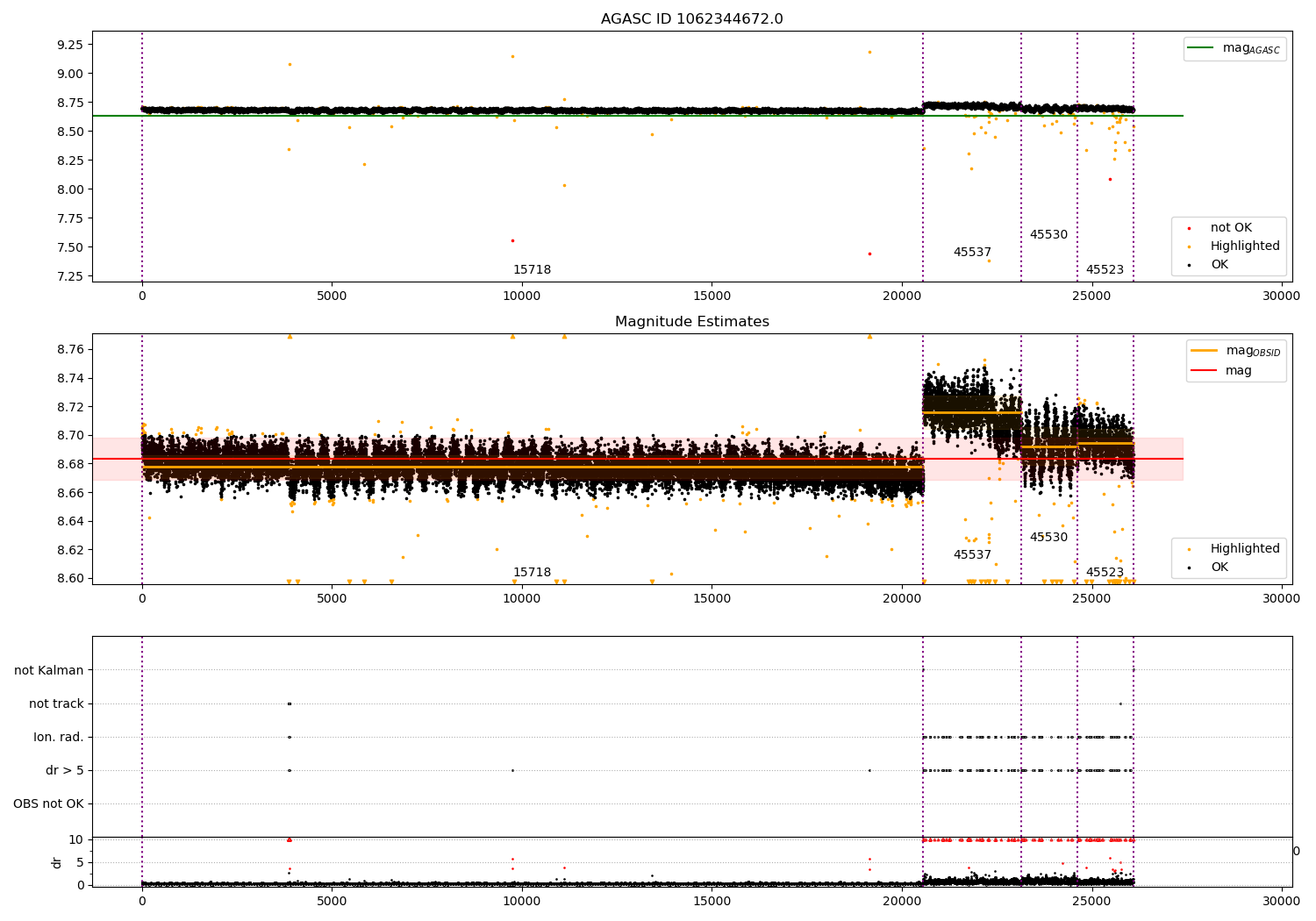Click the '25000' x-tick of Magnitude Estimates plot
The image size is (1316, 921).
pyautogui.click(x=1091, y=599)
